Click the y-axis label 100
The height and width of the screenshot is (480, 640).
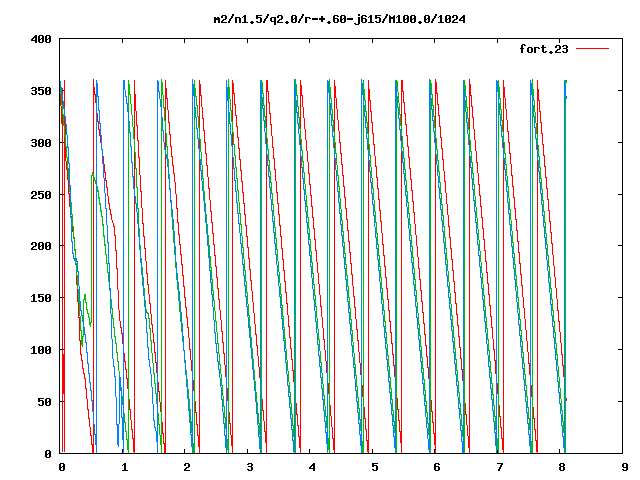41,350
